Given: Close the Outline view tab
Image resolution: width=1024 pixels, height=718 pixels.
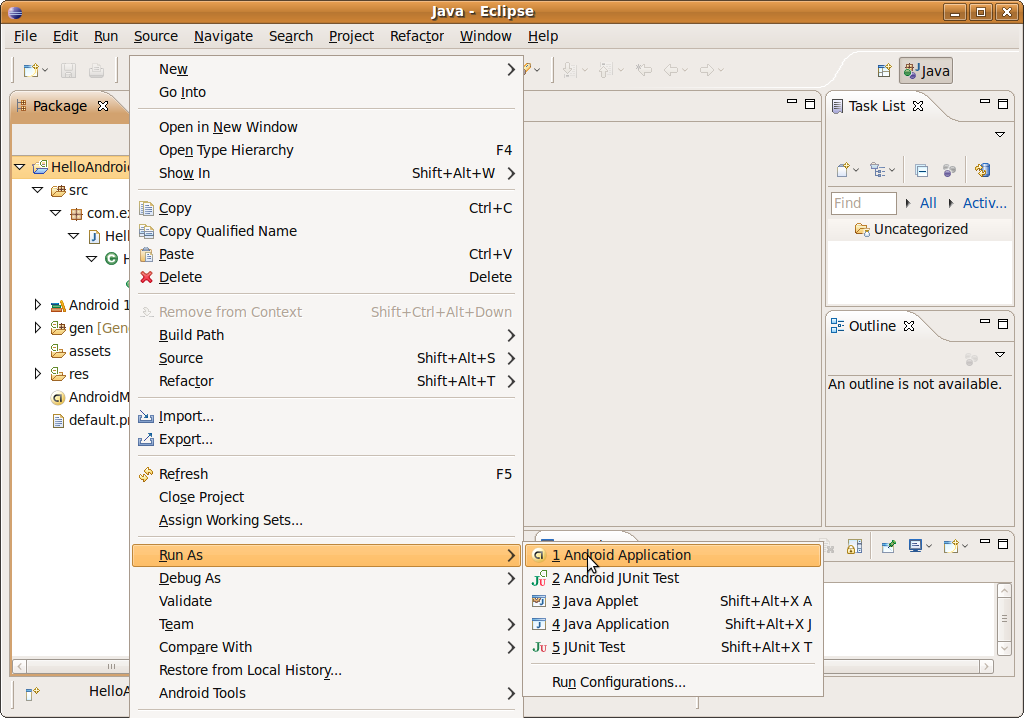Looking at the screenshot, I should 909,326.
